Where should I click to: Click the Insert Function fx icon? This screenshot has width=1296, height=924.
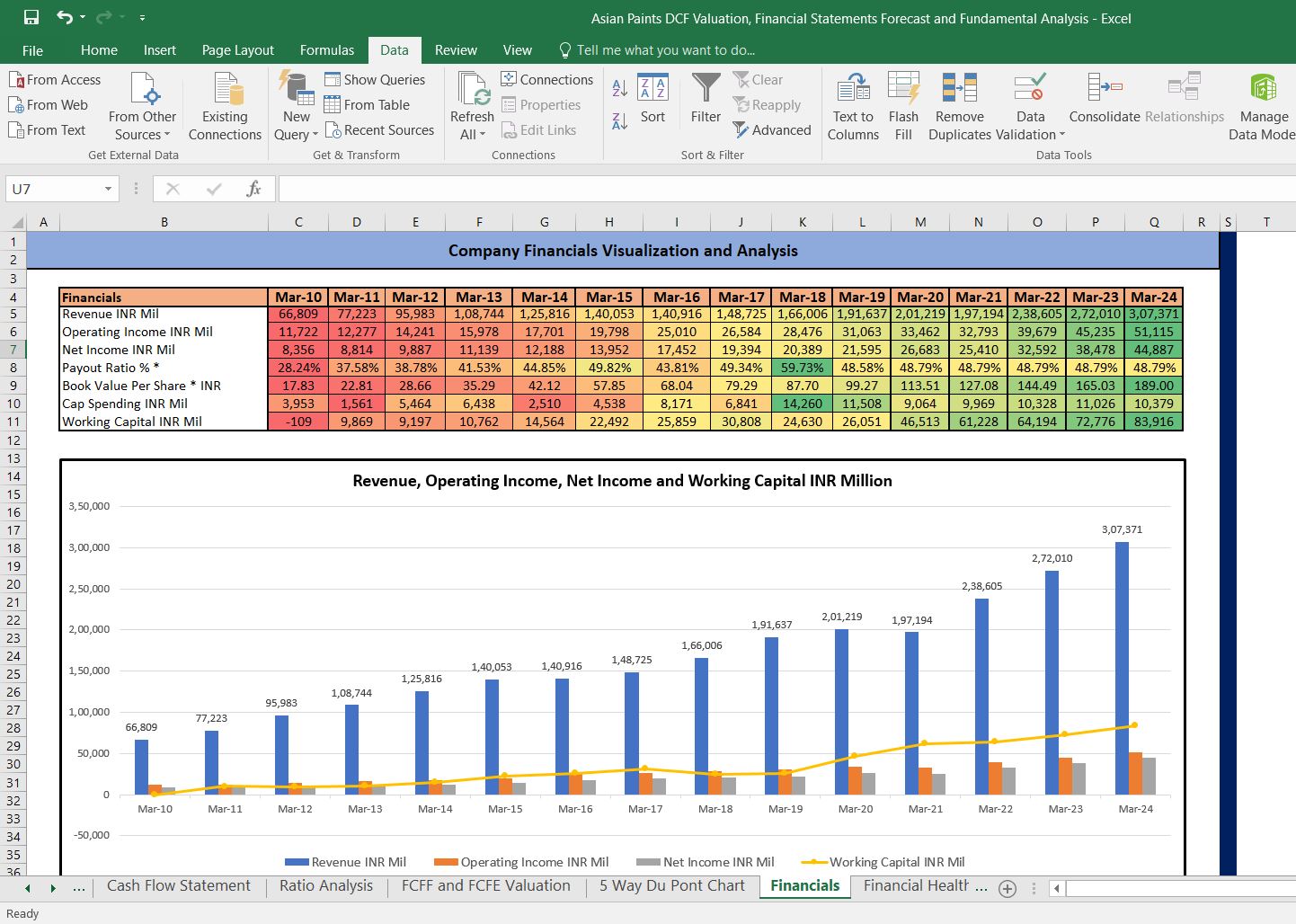[x=253, y=189]
